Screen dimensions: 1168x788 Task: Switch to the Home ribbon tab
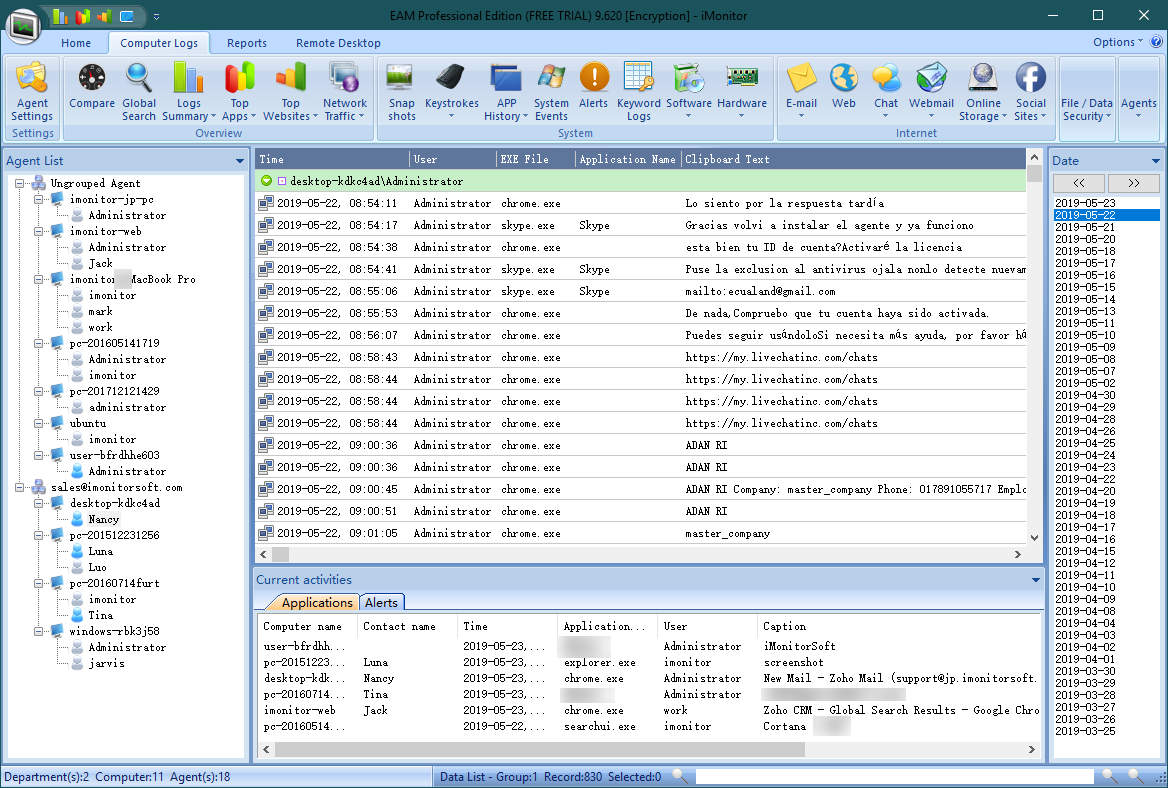76,43
